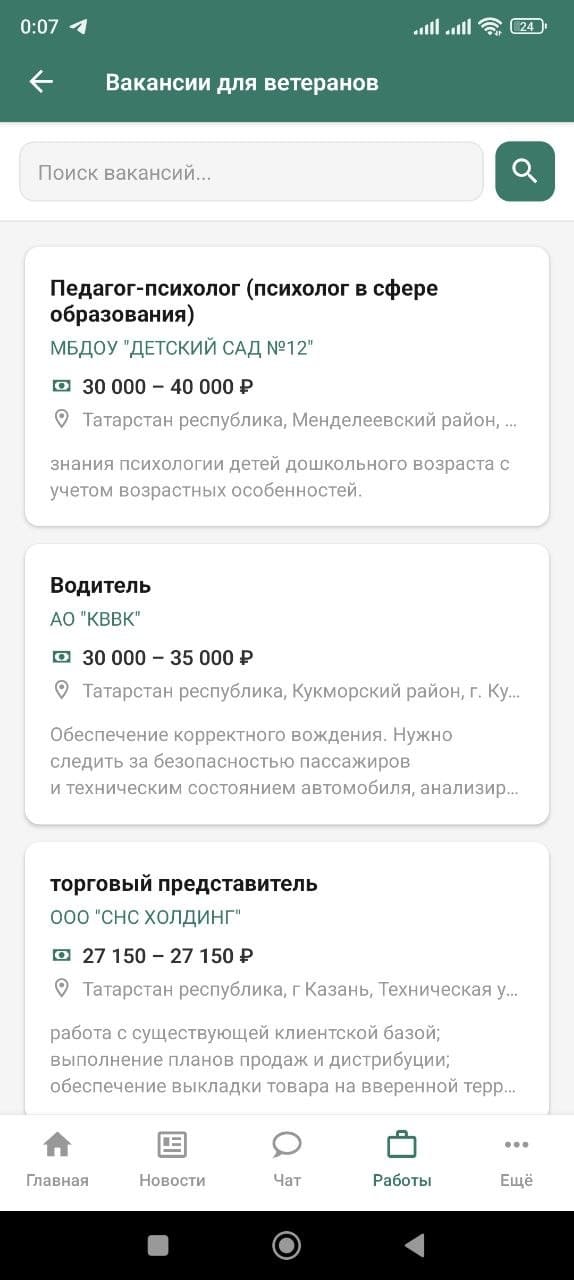Open the Педагог-психолог vacancy title
Image resolution: width=574 pixels, height=1280 pixels.
pyautogui.click(x=244, y=301)
